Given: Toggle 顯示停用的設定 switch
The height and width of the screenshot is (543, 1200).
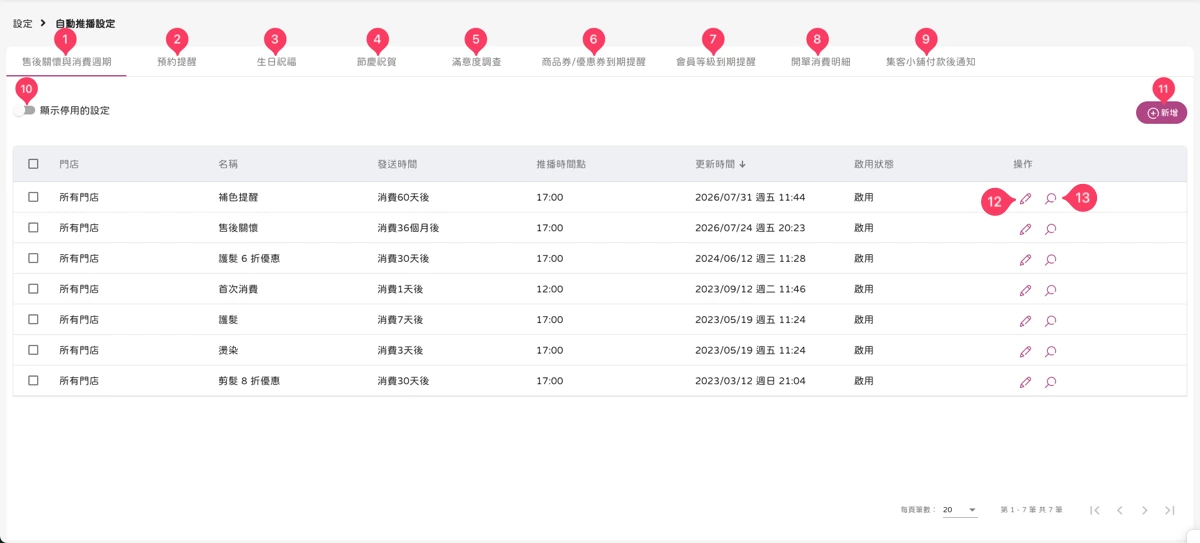Looking at the screenshot, I should (x=25, y=110).
